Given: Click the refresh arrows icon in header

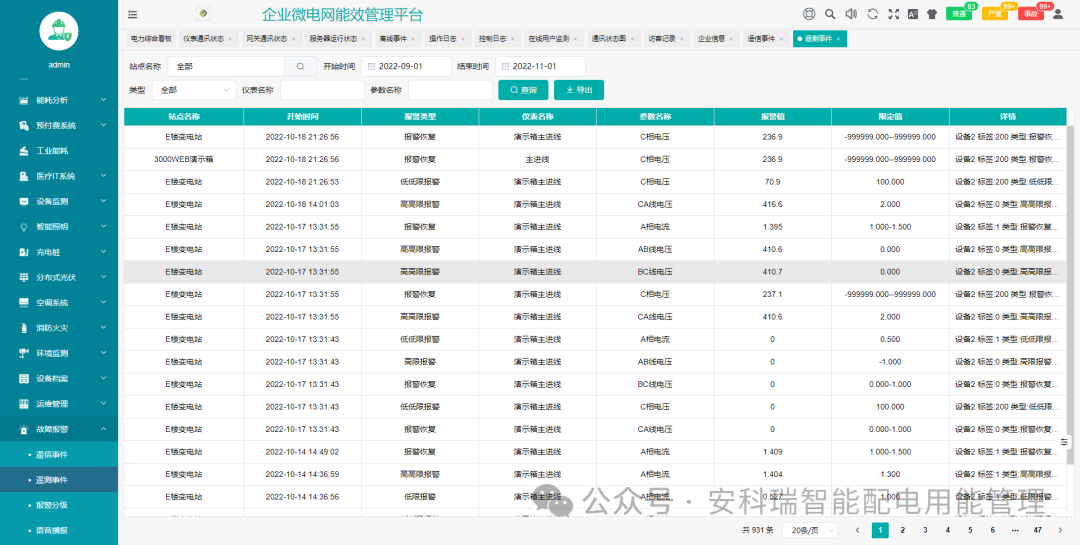Looking at the screenshot, I should click(x=872, y=14).
